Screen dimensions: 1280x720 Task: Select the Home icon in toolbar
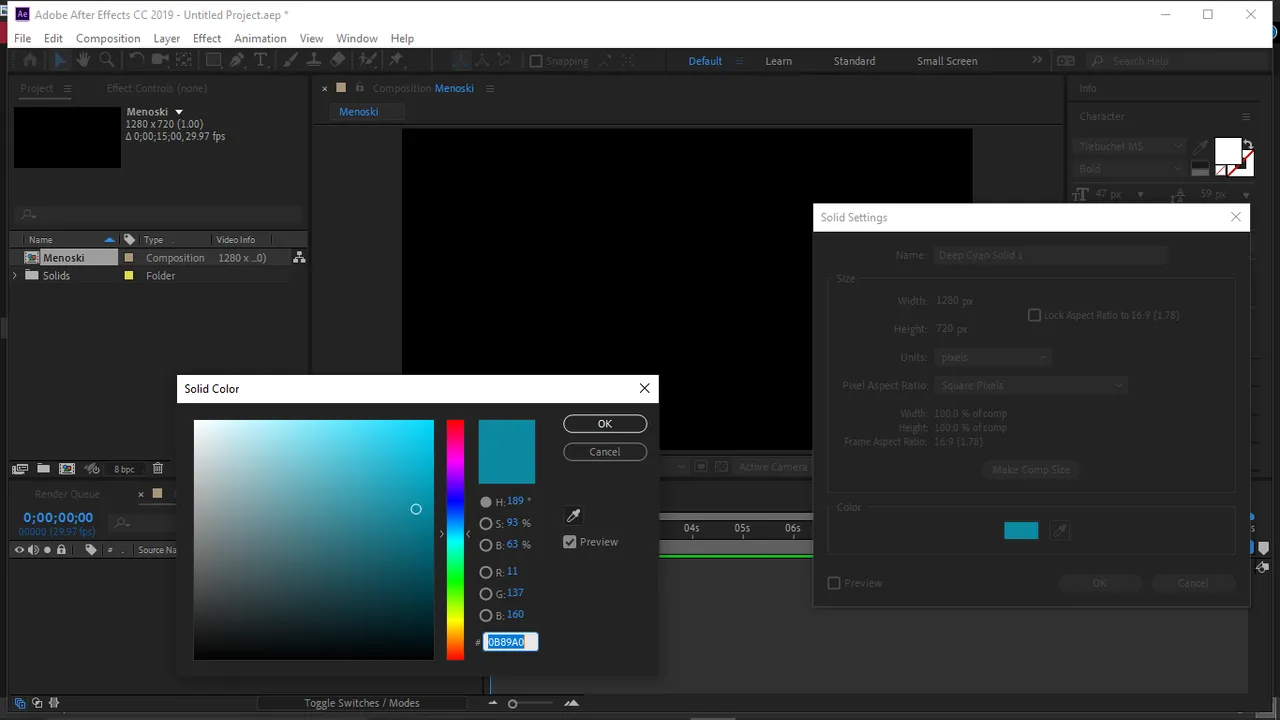30,60
